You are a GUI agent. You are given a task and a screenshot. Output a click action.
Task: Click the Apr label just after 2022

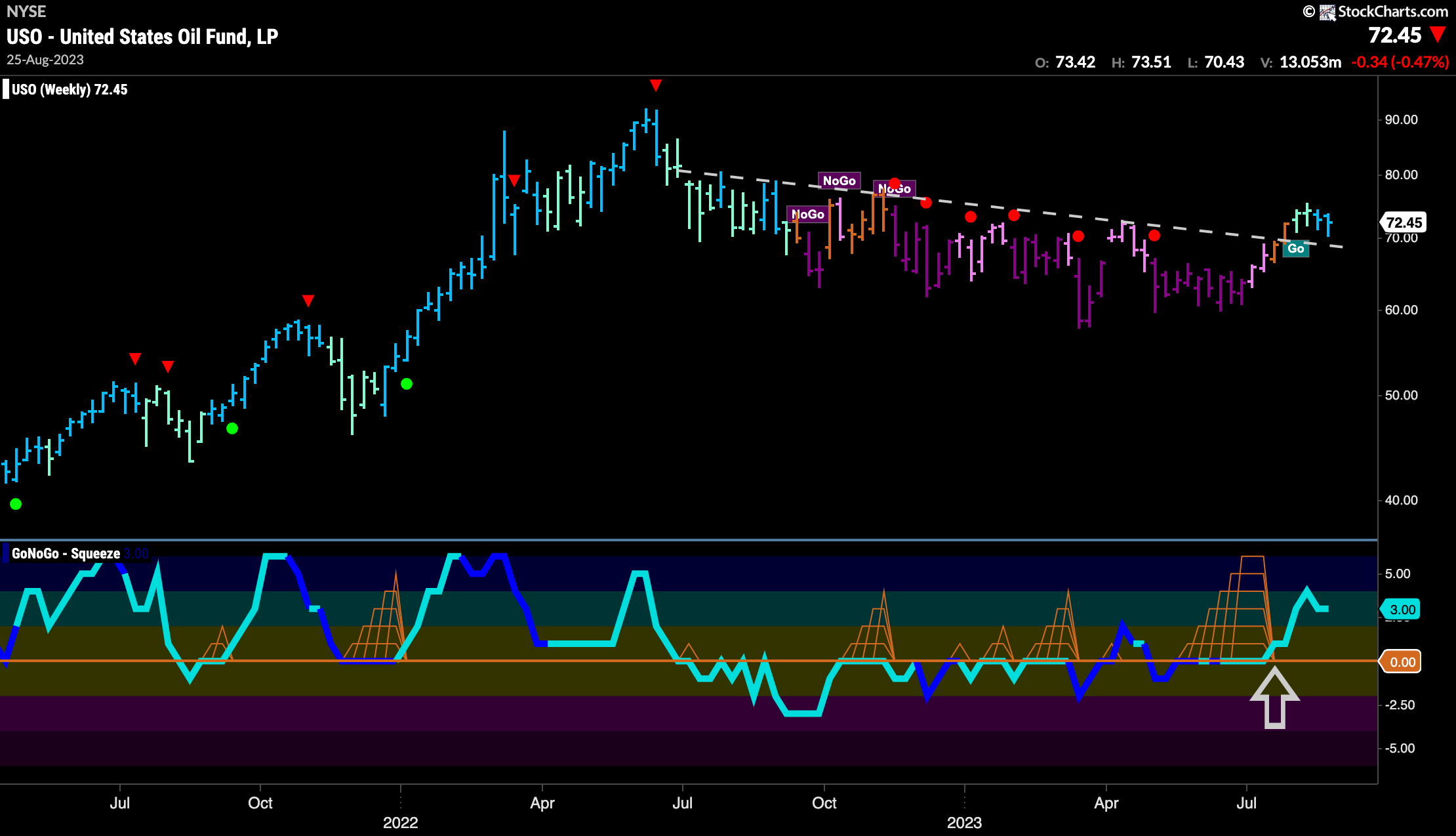542,803
